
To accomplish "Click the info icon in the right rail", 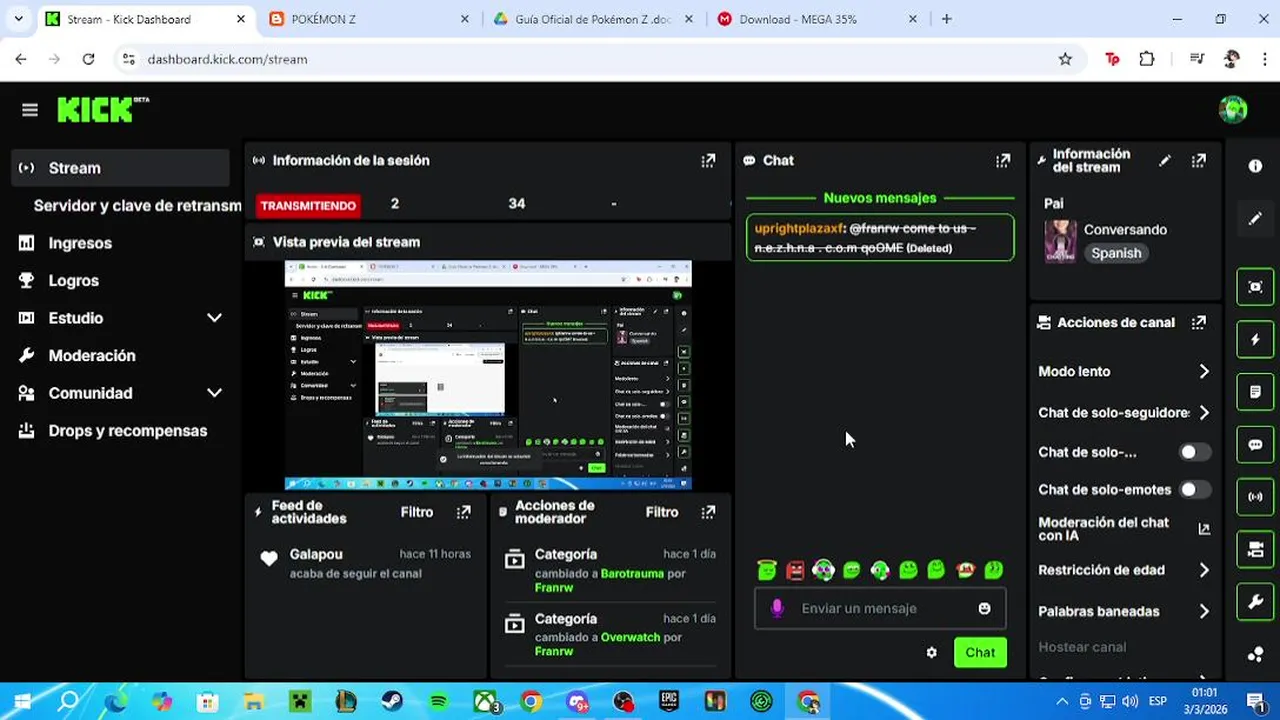I will tap(1256, 166).
